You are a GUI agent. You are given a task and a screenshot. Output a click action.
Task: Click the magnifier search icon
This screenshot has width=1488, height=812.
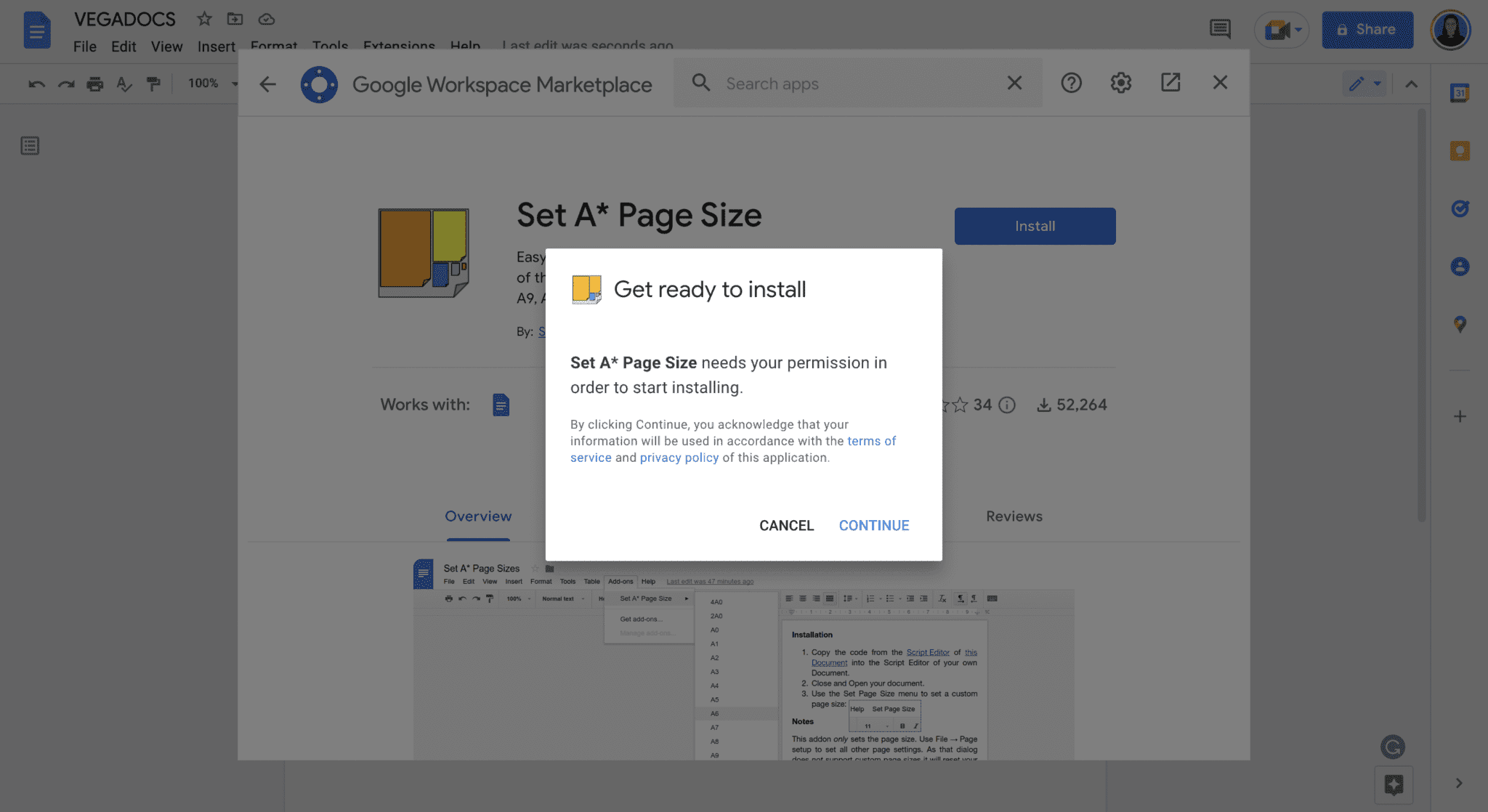click(700, 83)
